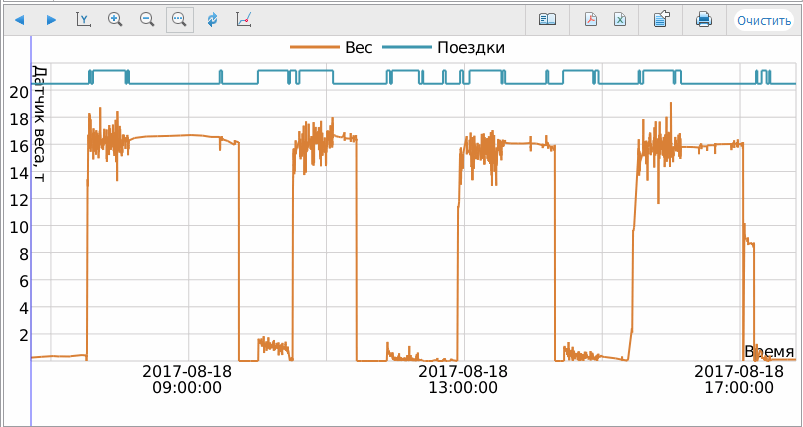Toggle the Y-axis scaling tool
The image size is (803, 427).
click(x=83, y=19)
